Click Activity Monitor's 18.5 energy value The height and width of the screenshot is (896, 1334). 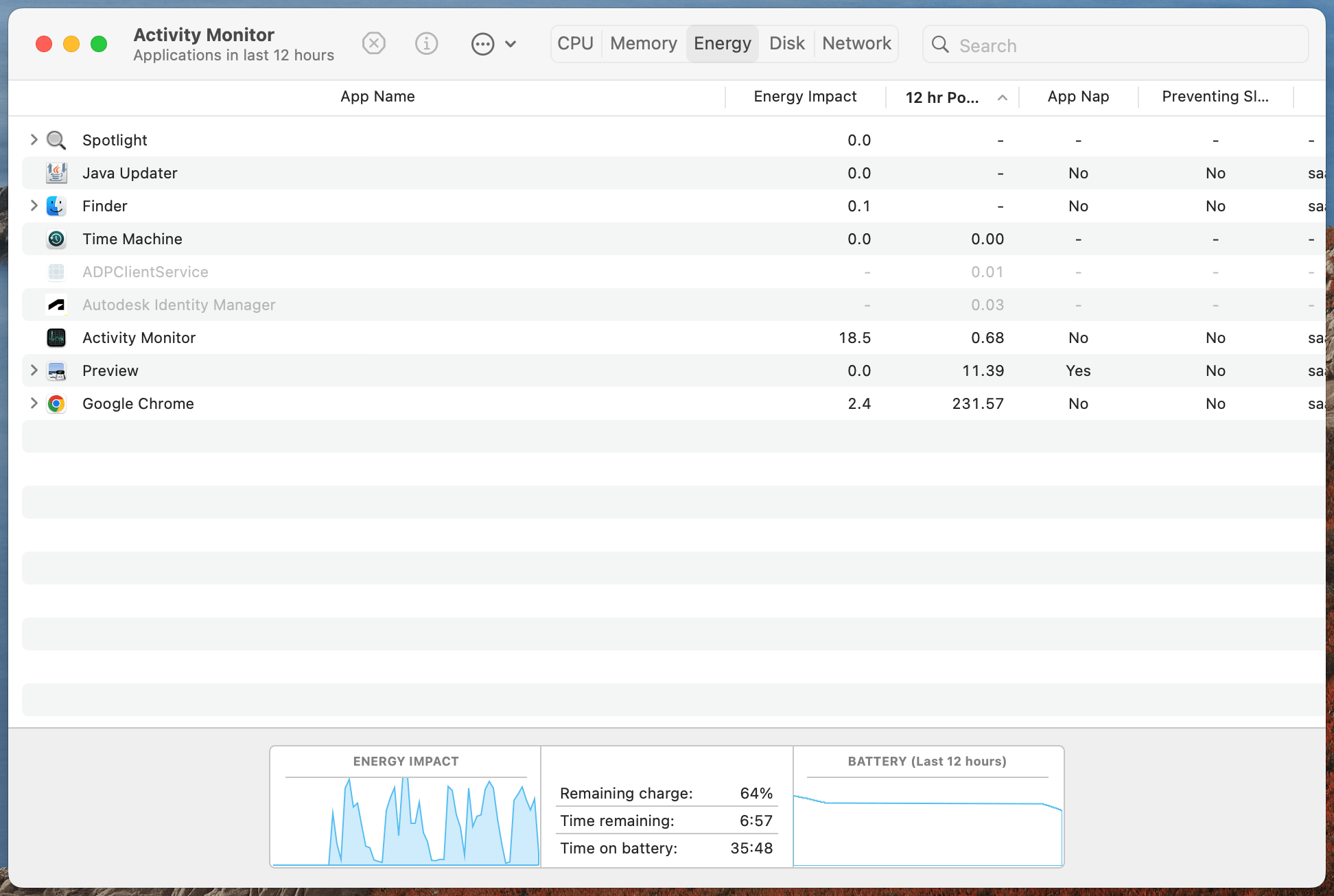854,338
